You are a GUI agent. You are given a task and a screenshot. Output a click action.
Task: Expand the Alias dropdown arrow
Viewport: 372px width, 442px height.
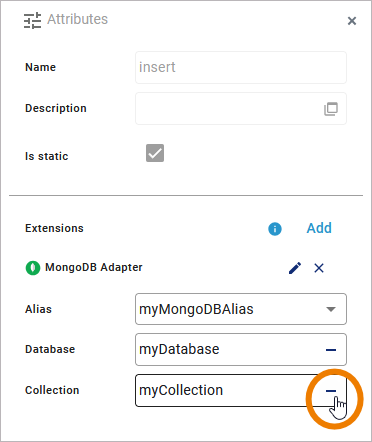pos(331,309)
